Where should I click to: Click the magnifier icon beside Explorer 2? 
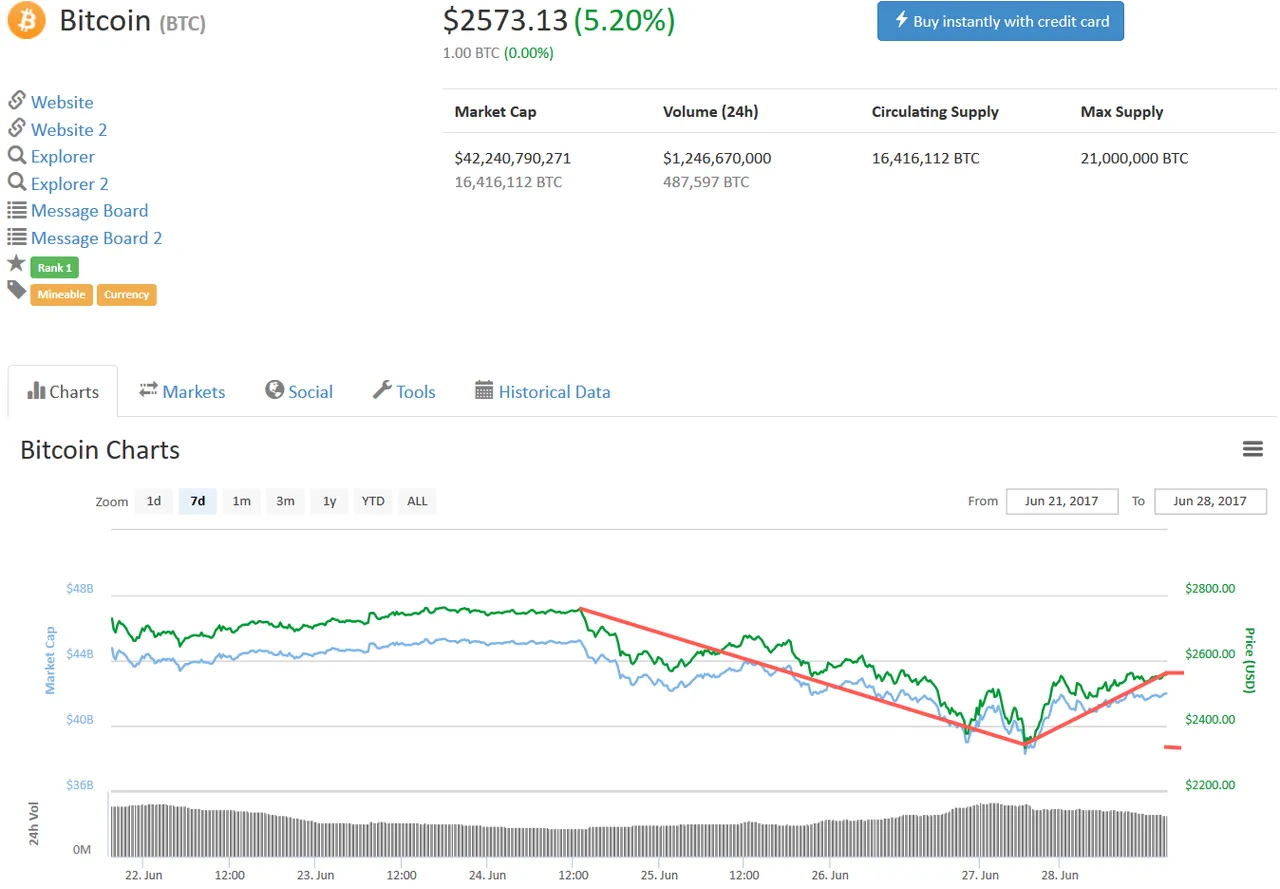click(16, 182)
